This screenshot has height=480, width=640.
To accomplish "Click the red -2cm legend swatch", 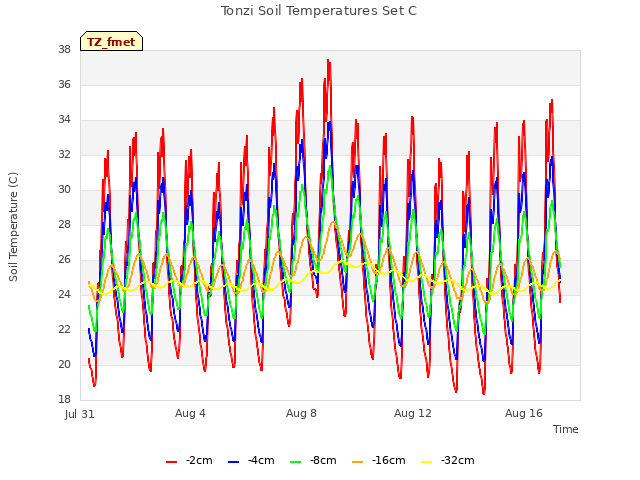I will tap(171, 462).
